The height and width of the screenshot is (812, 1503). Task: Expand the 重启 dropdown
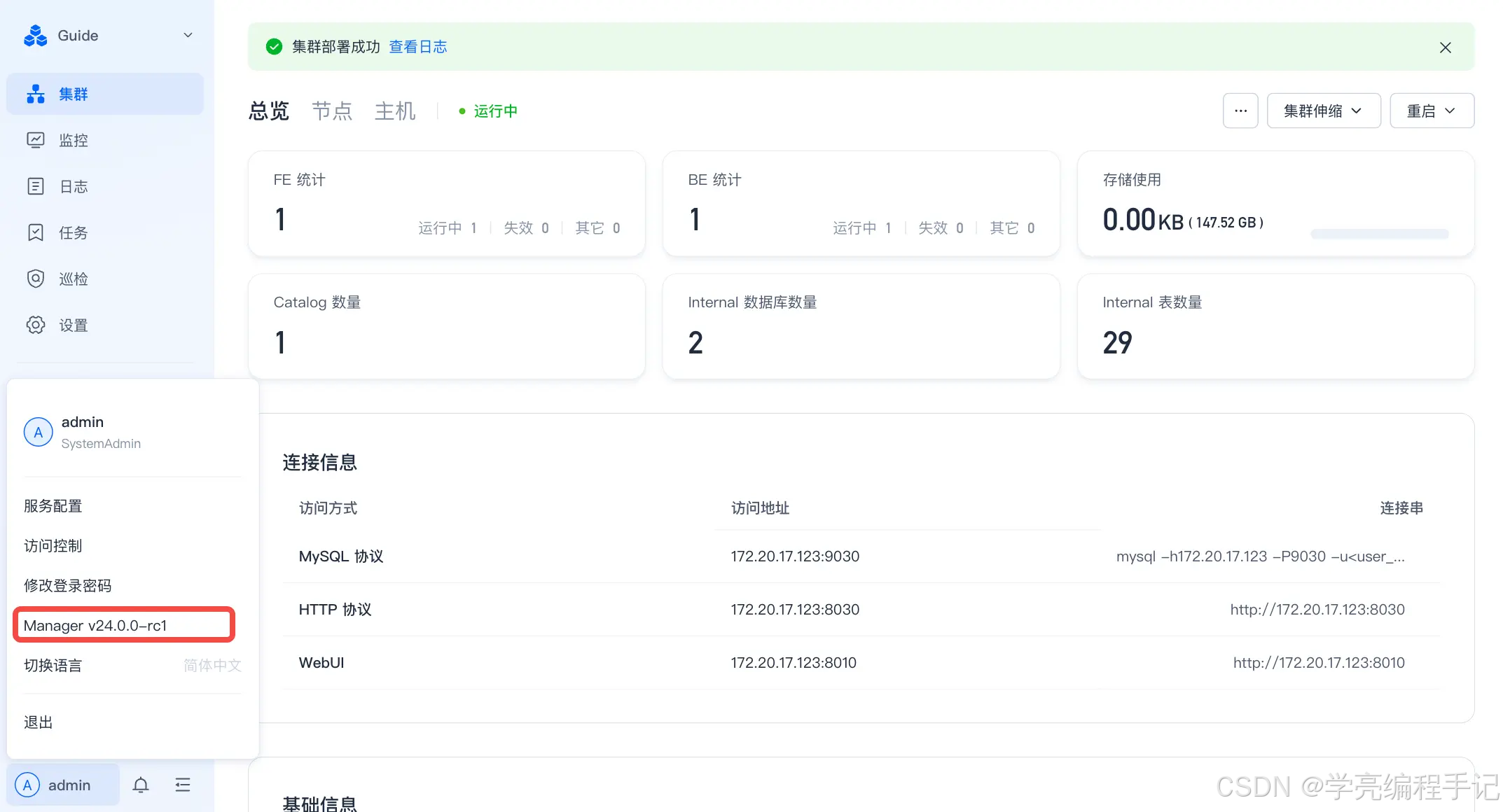coord(1432,111)
